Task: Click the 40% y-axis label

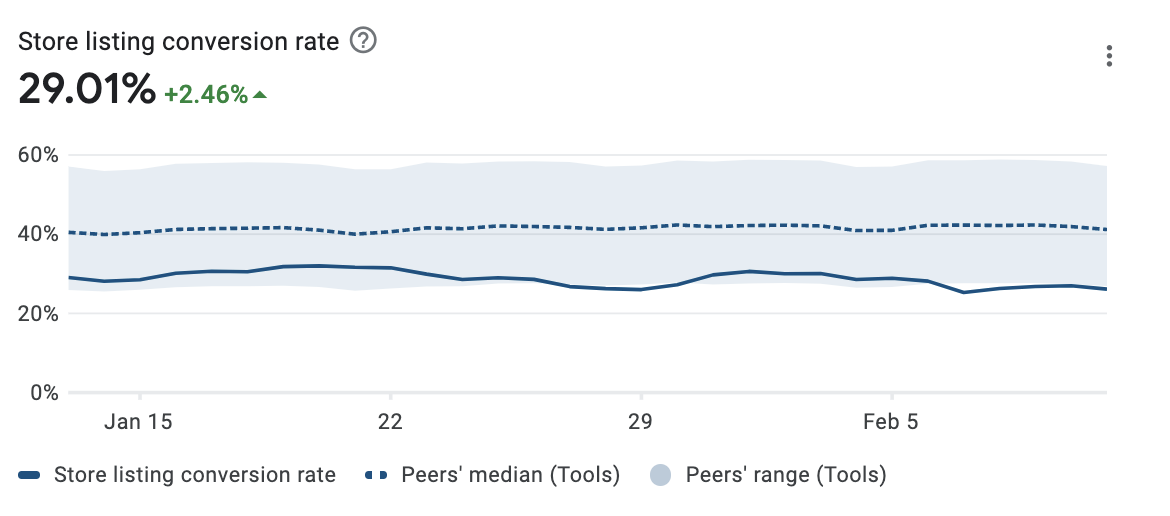Action: click(39, 234)
